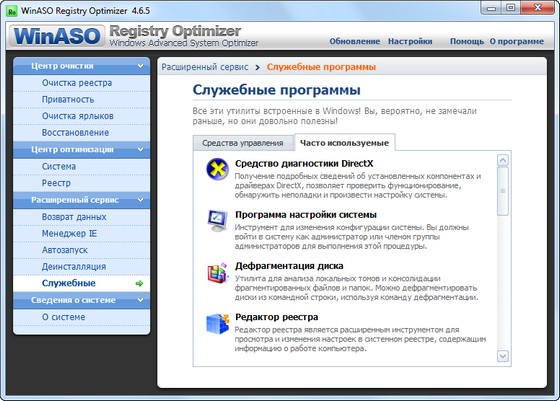Click Расширенный сервис breadcrumb link
560x401 pixels.
[205, 67]
